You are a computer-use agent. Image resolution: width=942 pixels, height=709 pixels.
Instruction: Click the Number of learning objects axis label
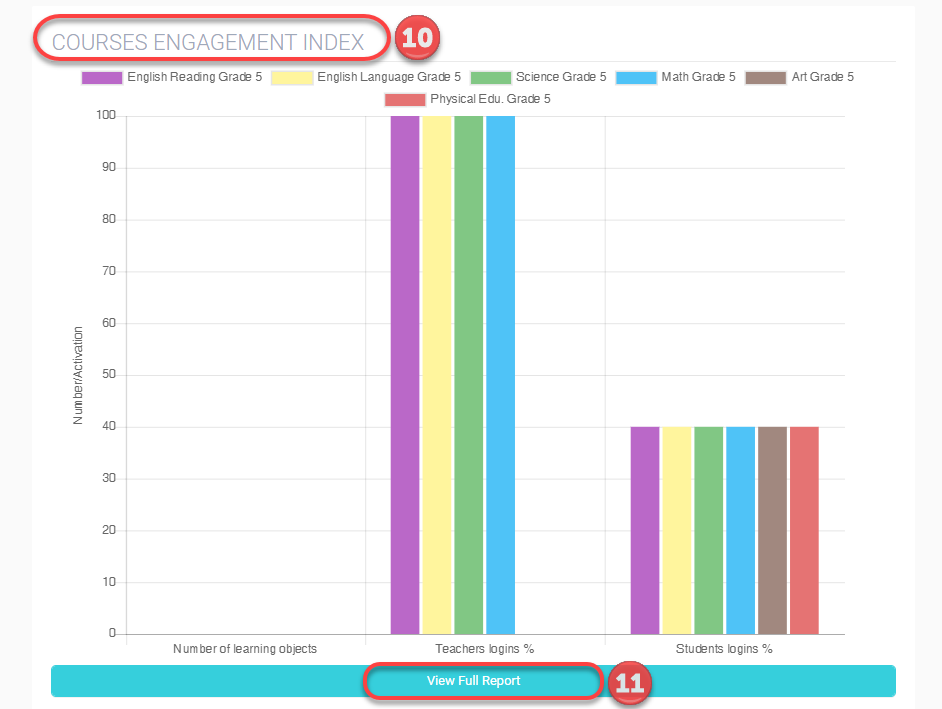(245, 649)
